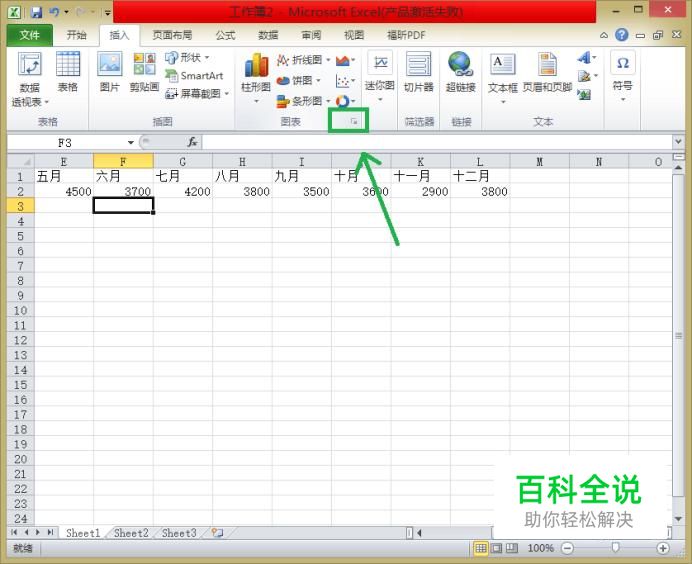Insert a SmartArt graphic

point(194,75)
